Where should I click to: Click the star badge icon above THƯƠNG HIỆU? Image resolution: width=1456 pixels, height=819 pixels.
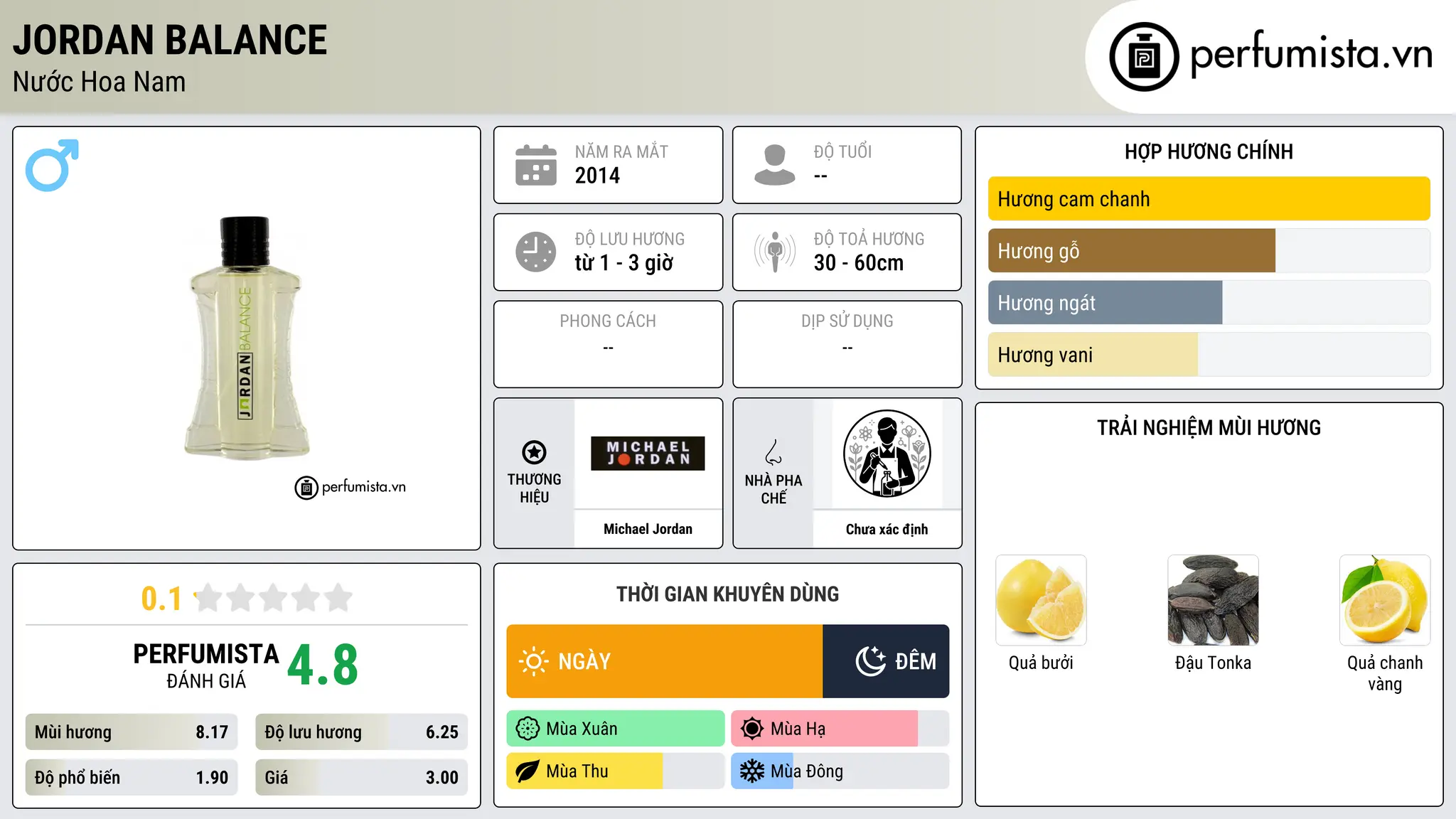point(534,452)
